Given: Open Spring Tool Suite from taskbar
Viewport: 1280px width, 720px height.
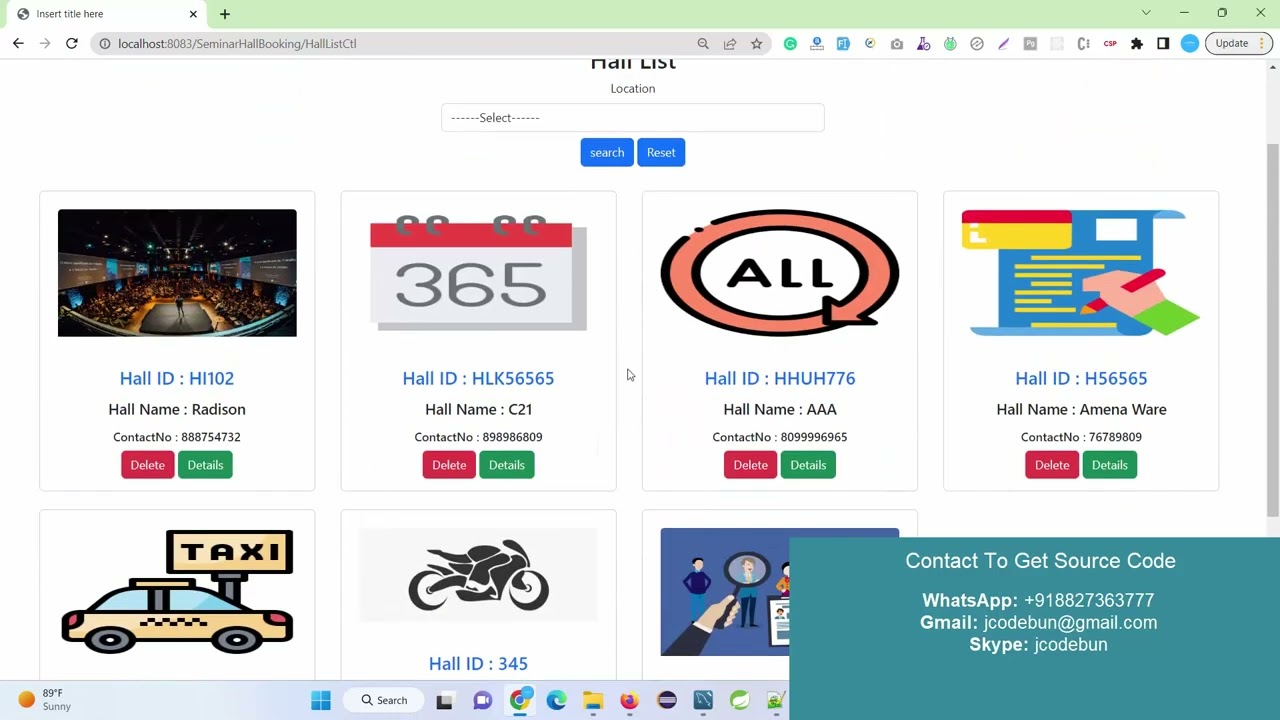Looking at the screenshot, I should [x=740, y=700].
